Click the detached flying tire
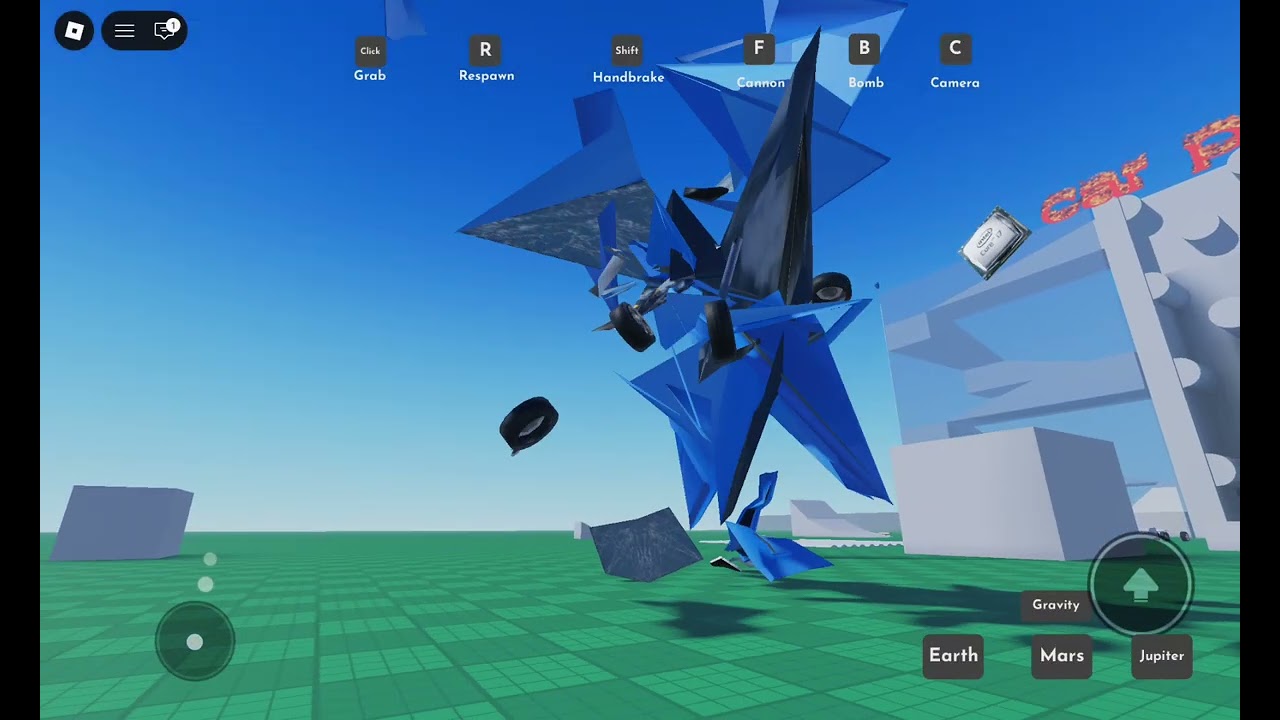This screenshot has width=1280, height=720. (x=529, y=424)
